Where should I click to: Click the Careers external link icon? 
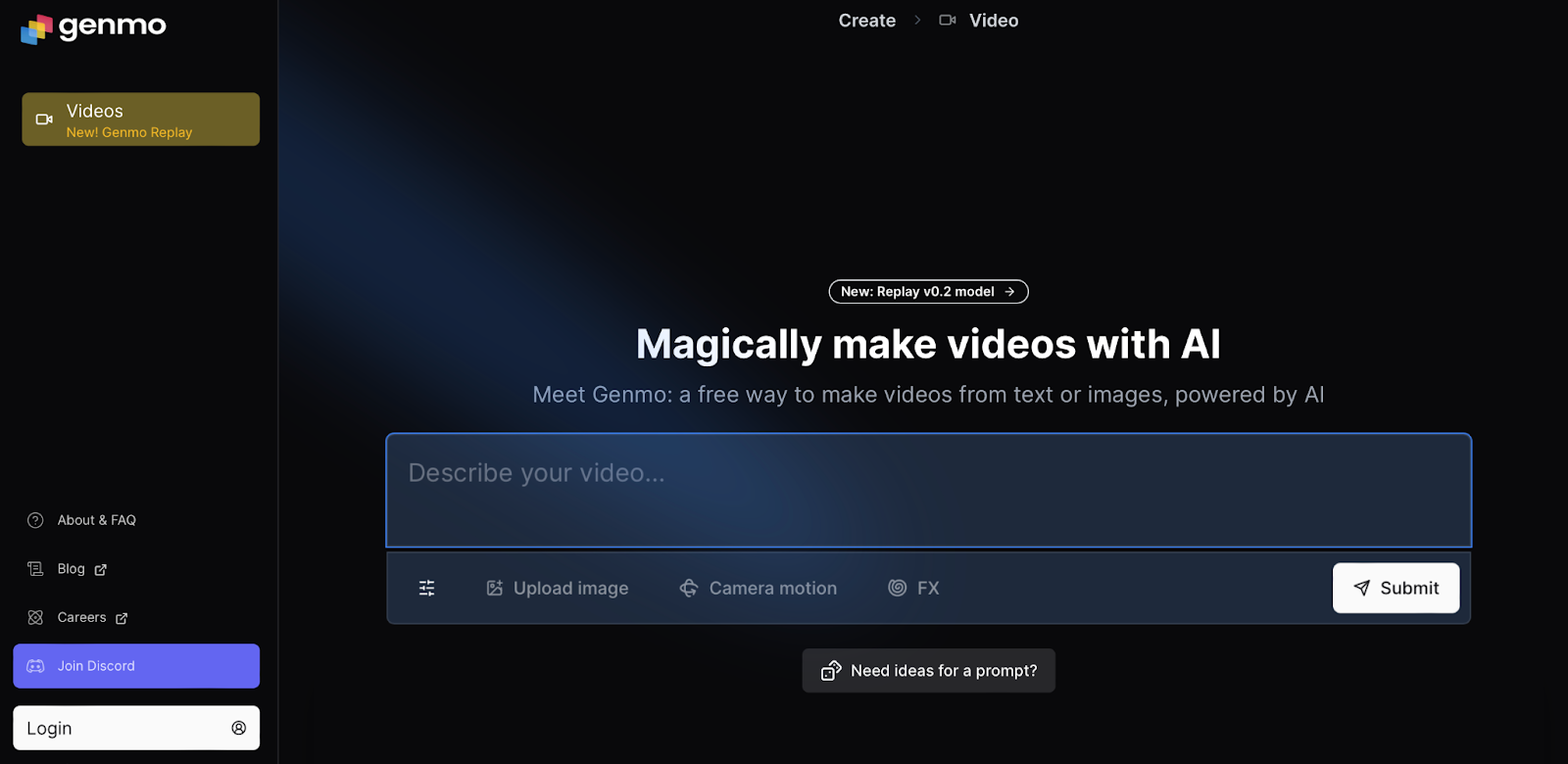point(122,618)
